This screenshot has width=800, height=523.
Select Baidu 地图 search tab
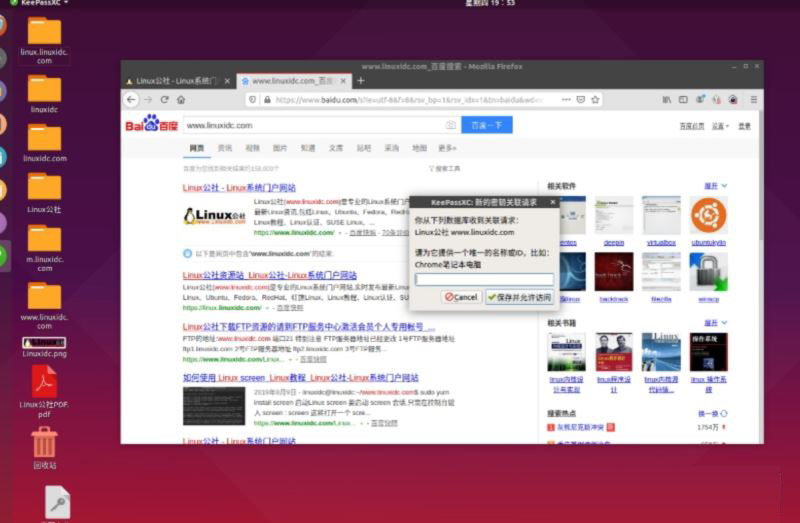[x=419, y=148]
